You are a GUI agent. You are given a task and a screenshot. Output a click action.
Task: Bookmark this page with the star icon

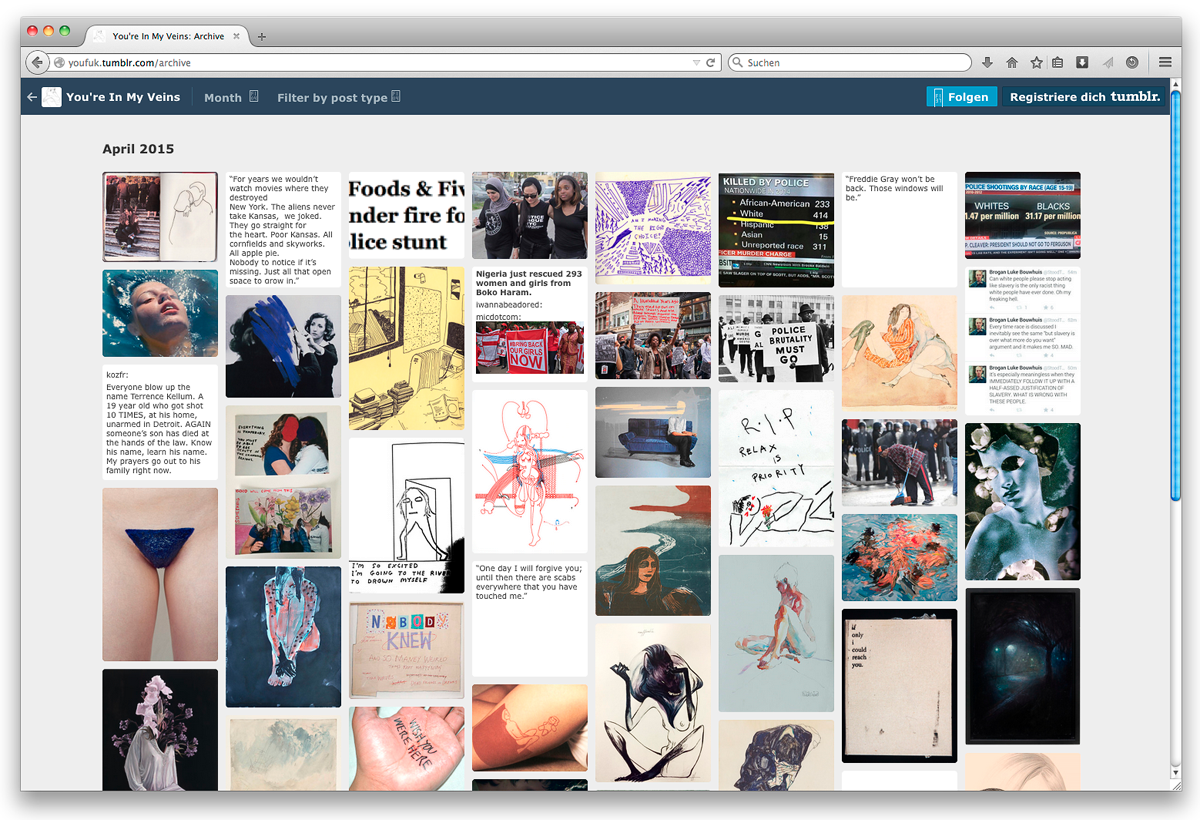point(1036,63)
